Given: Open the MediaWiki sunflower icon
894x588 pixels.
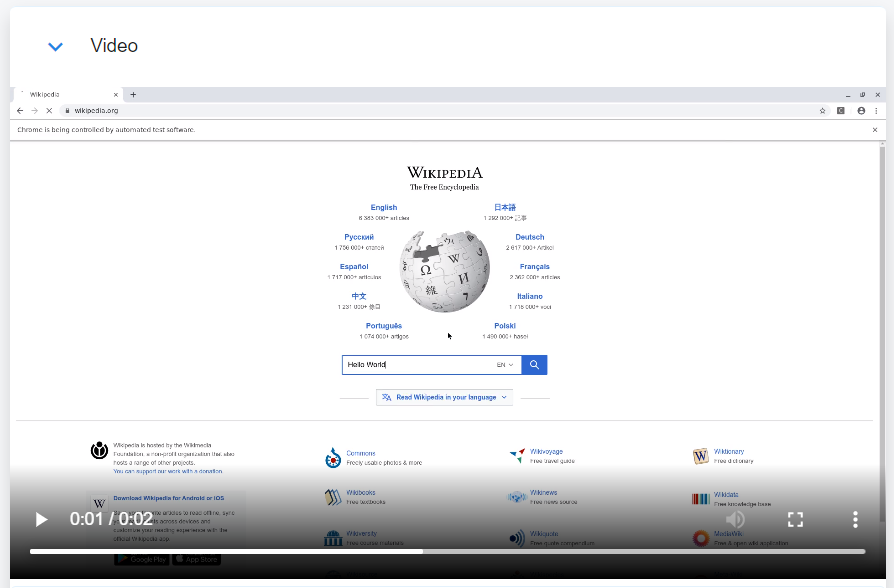Looking at the screenshot, I should (701, 538).
